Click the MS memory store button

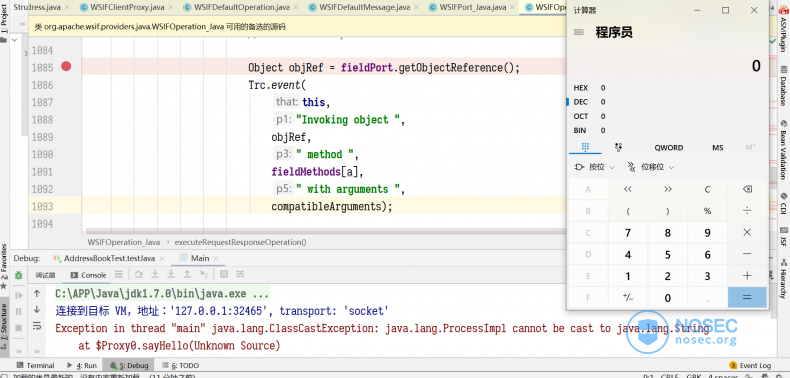point(717,148)
